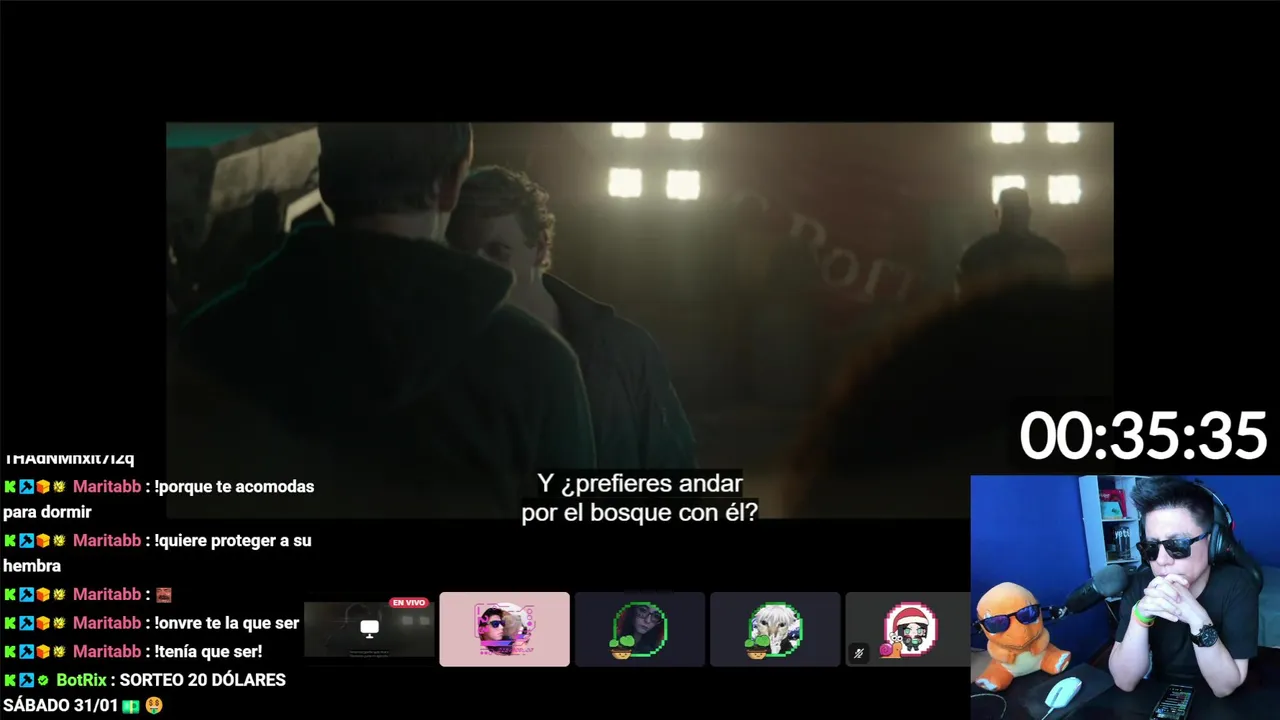Click the main movie video player
Viewport: 1280px width, 720px height.
point(639,320)
